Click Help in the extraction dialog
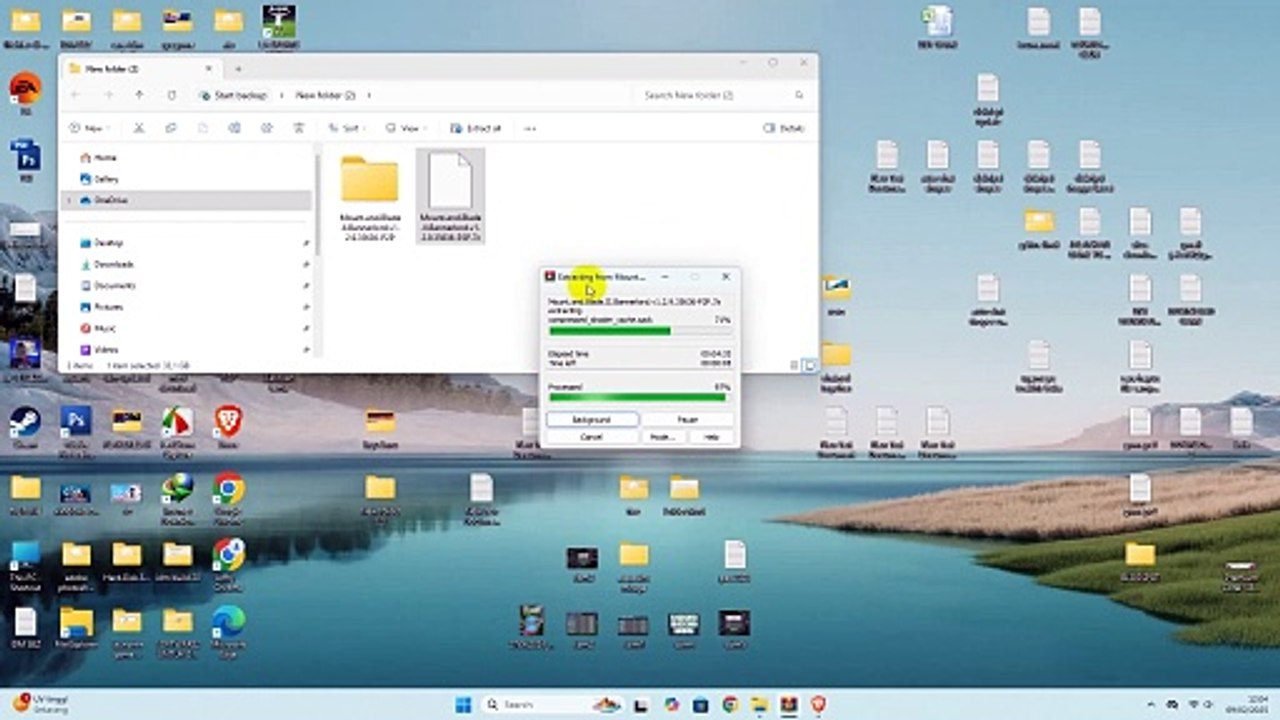1280x720 pixels. pos(711,437)
